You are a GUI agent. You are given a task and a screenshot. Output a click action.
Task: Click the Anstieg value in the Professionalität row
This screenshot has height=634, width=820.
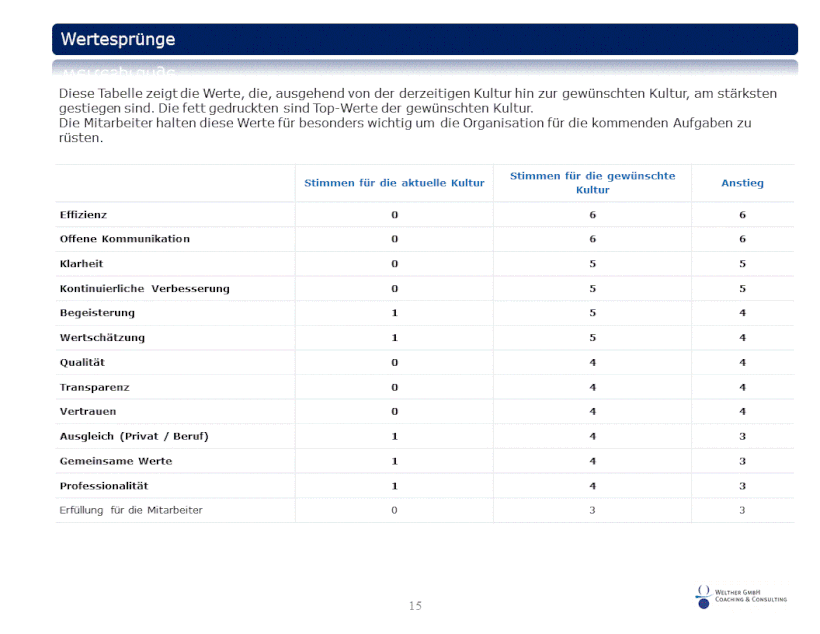click(x=742, y=486)
